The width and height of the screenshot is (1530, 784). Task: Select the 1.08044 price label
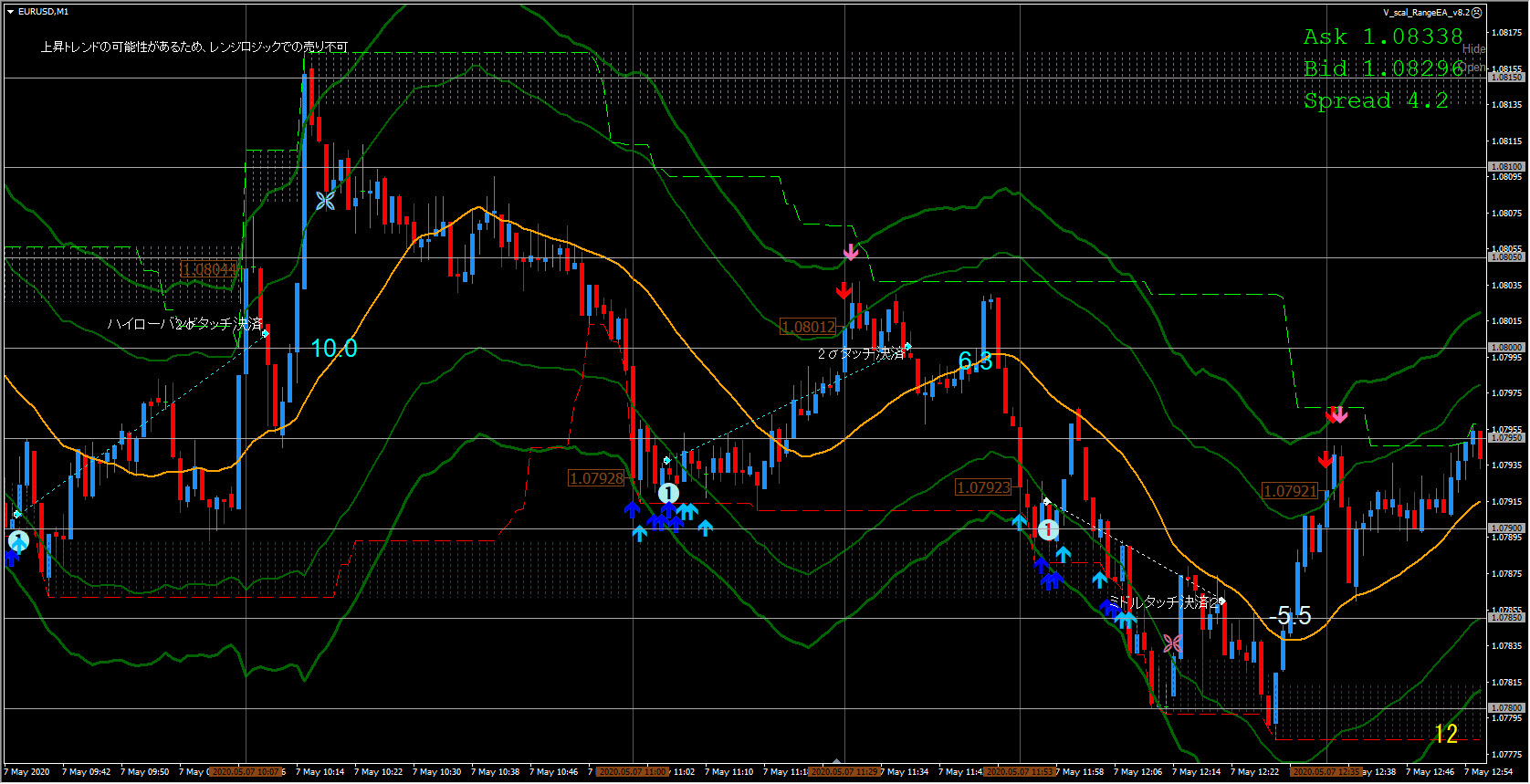coord(209,269)
